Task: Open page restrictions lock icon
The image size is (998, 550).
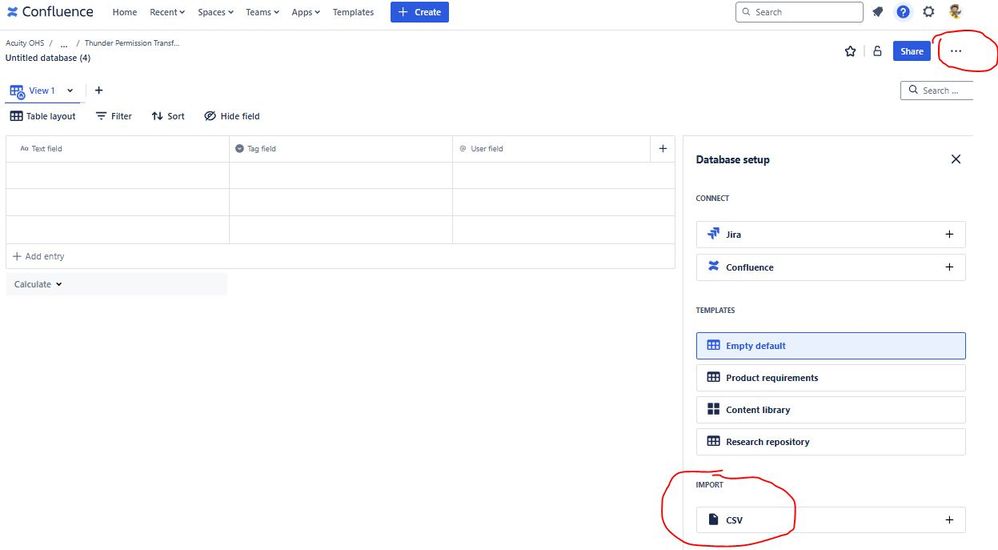Action: coord(877,52)
